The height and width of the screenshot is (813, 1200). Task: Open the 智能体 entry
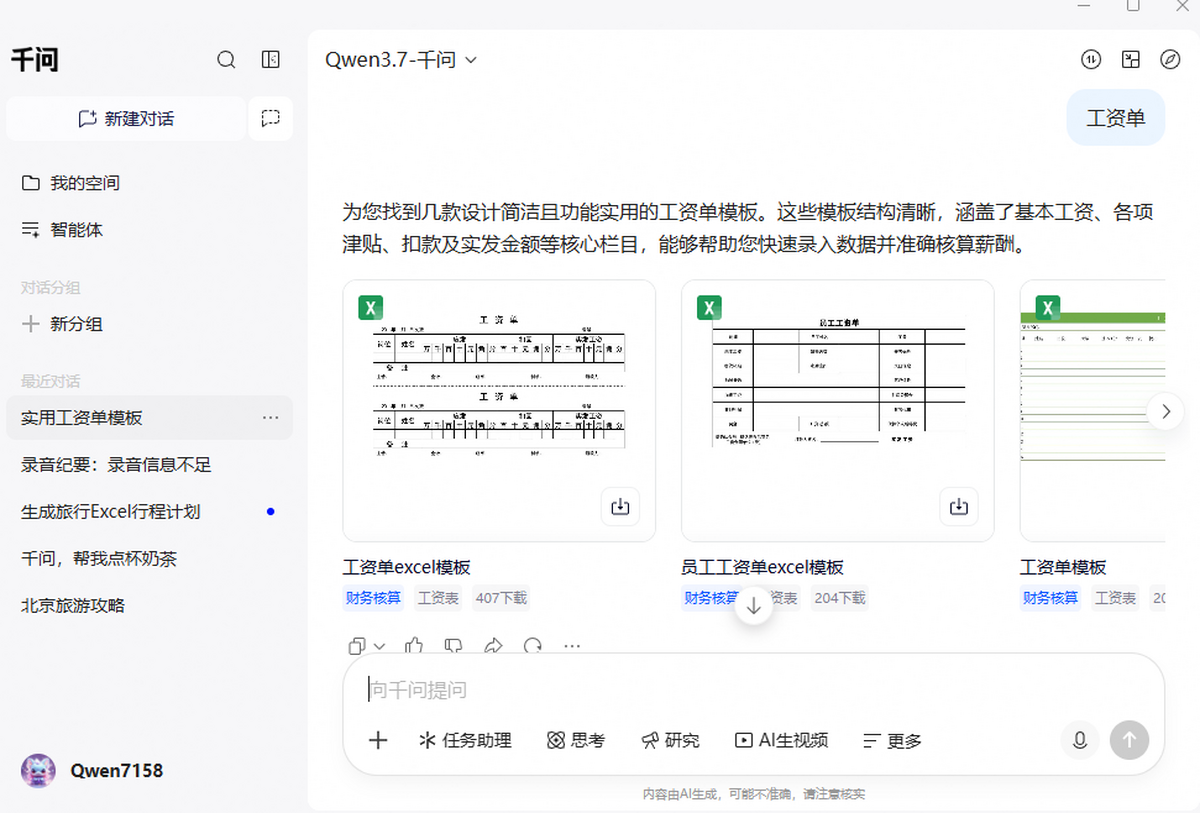pos(62,229)
